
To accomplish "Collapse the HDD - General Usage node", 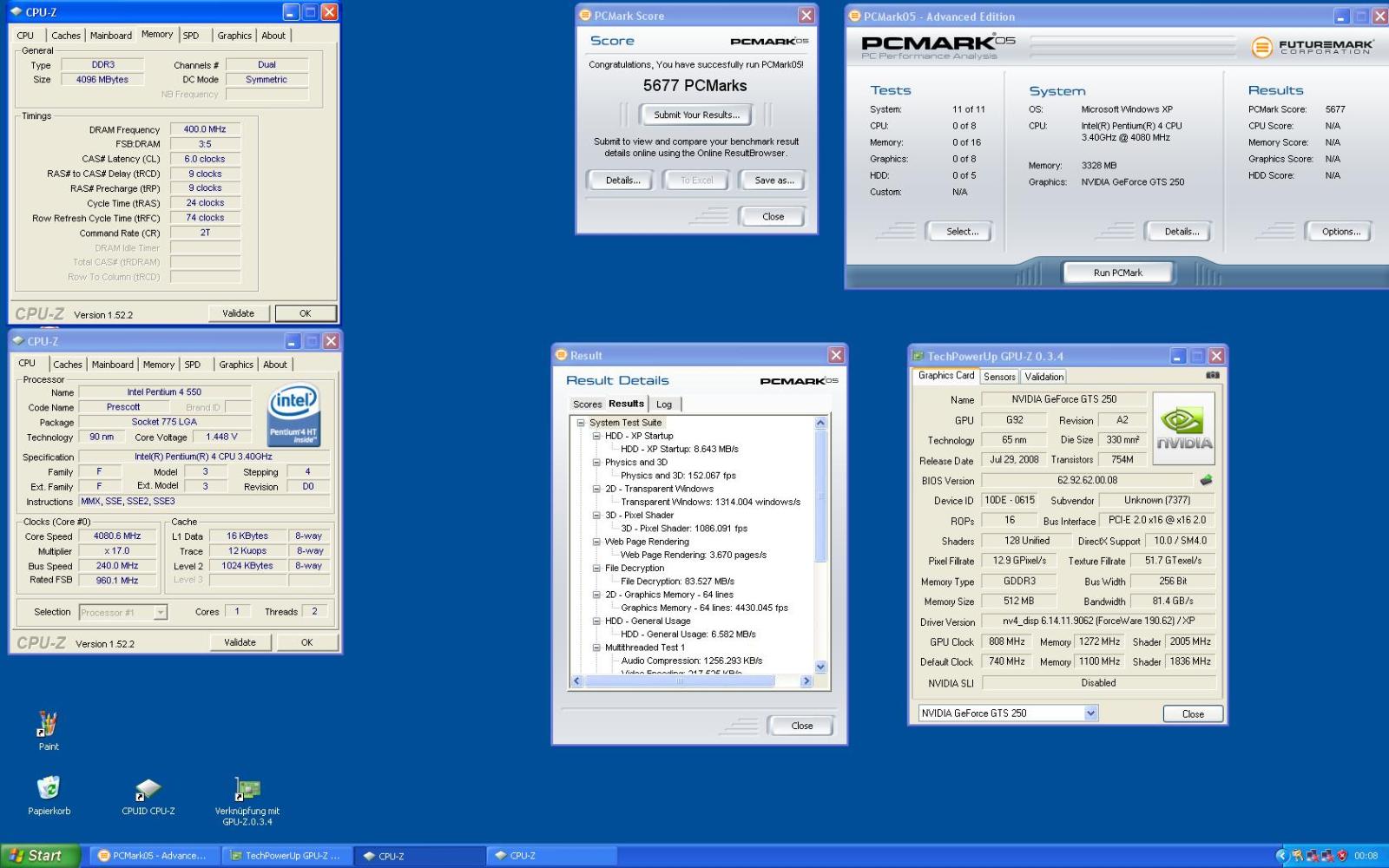I will pos(596,621).
